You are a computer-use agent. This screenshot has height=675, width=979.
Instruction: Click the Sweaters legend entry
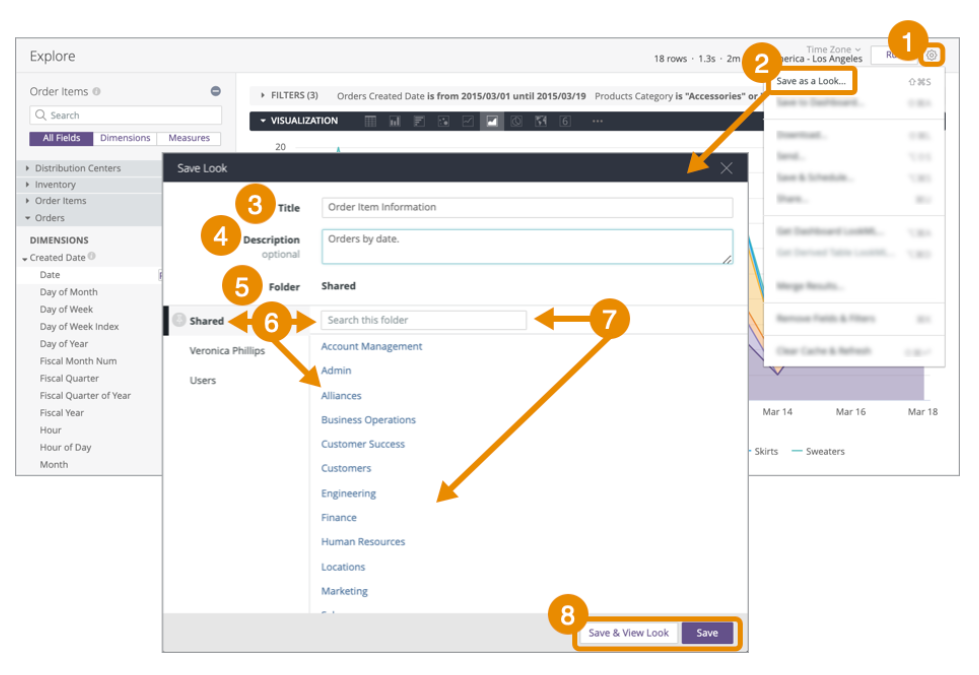[818, 451]
